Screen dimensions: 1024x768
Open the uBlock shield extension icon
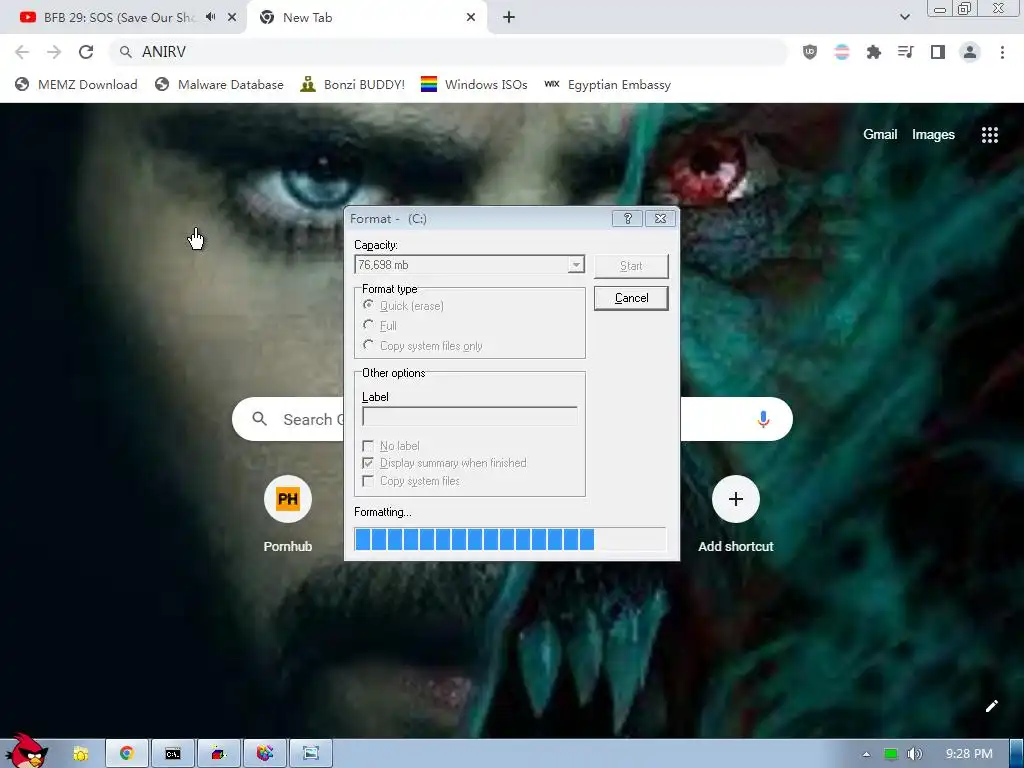(810, 52)
